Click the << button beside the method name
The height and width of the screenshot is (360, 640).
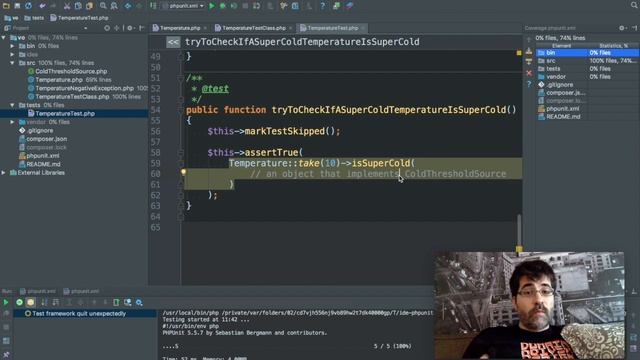click(x=173, y=42)
